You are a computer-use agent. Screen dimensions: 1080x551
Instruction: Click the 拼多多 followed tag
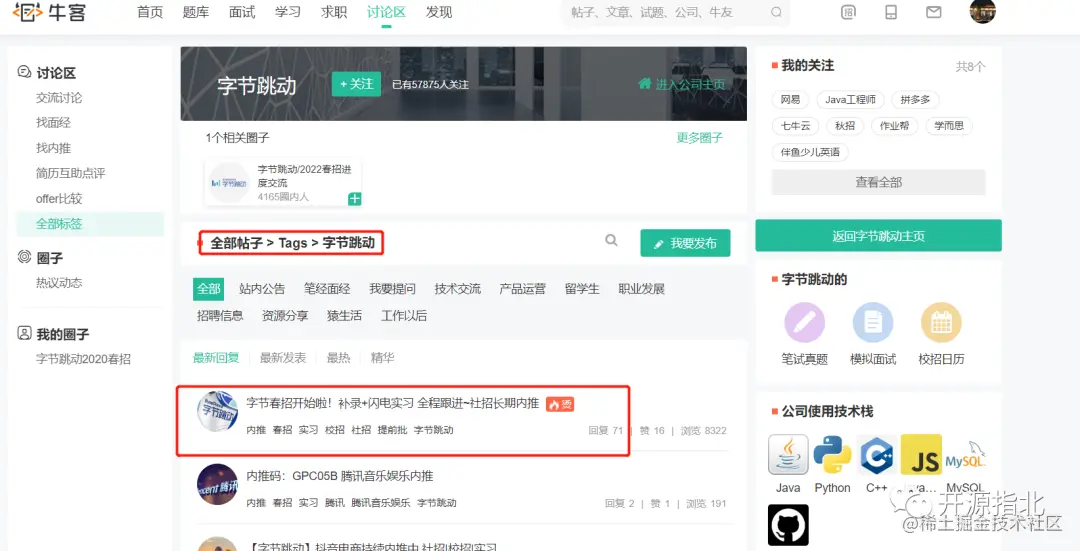click(915, 100)
